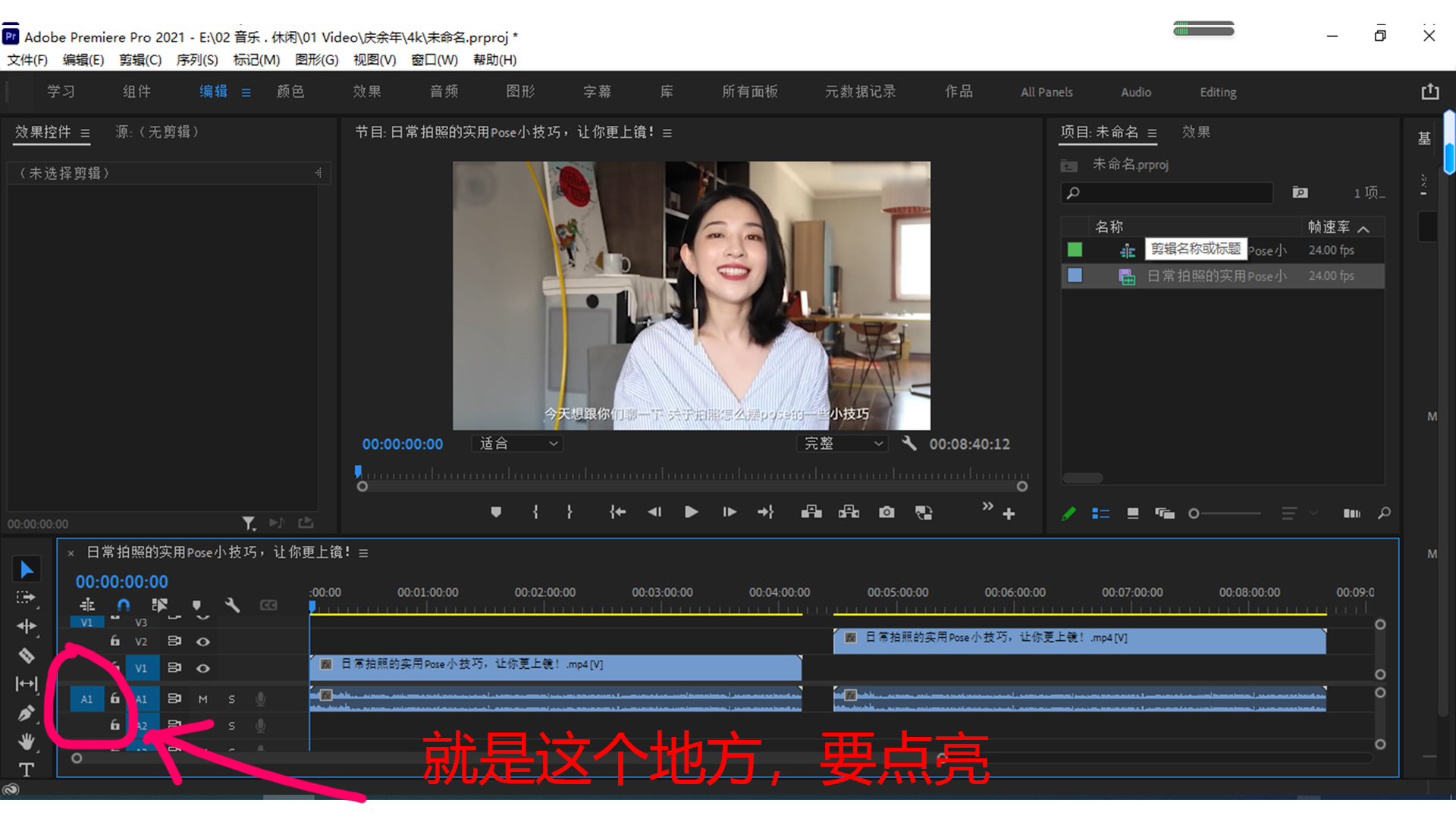Click the Lift button

point(811,513)
